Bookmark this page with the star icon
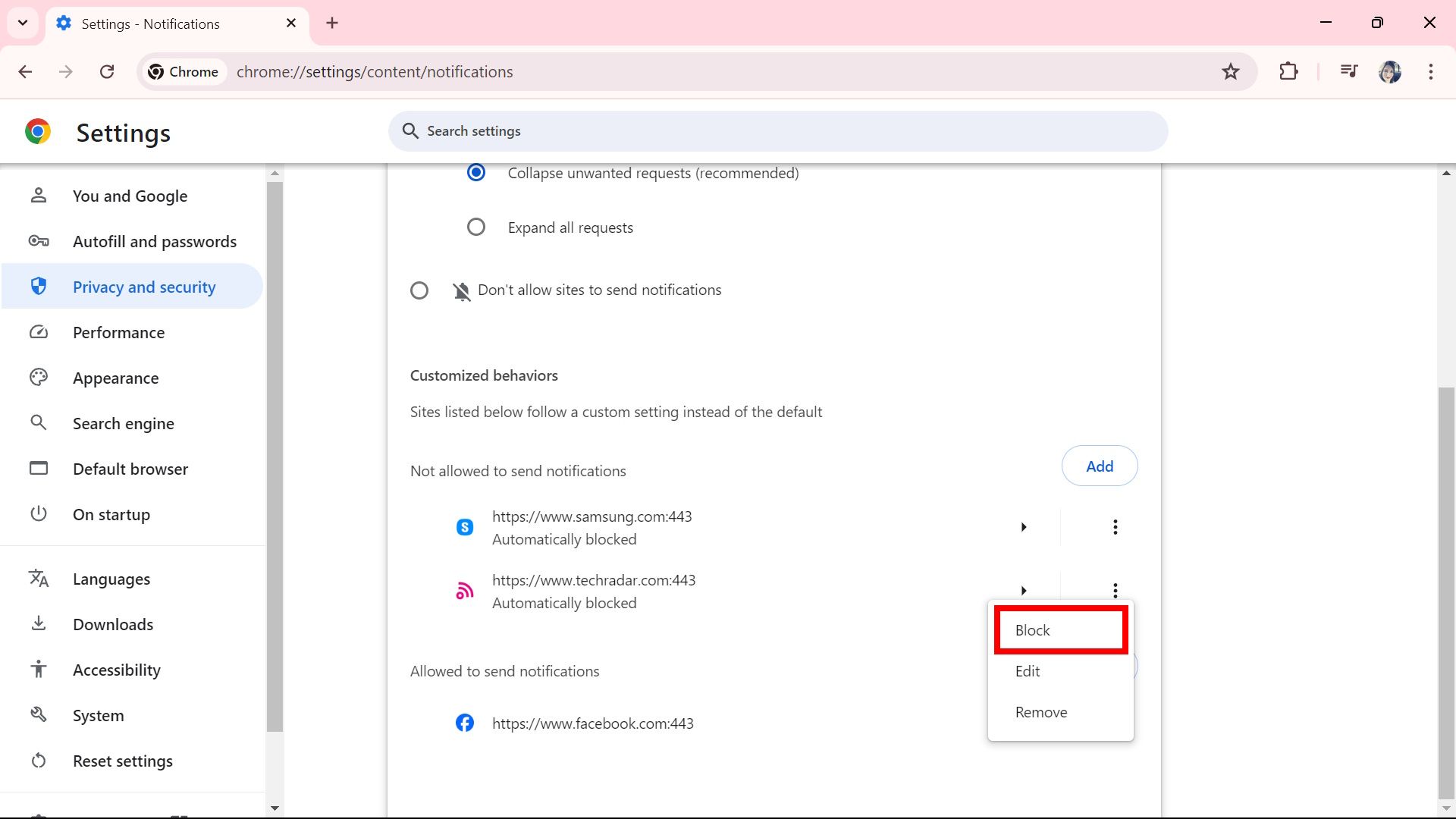The image size is (1456, 819). point(1231,71)
